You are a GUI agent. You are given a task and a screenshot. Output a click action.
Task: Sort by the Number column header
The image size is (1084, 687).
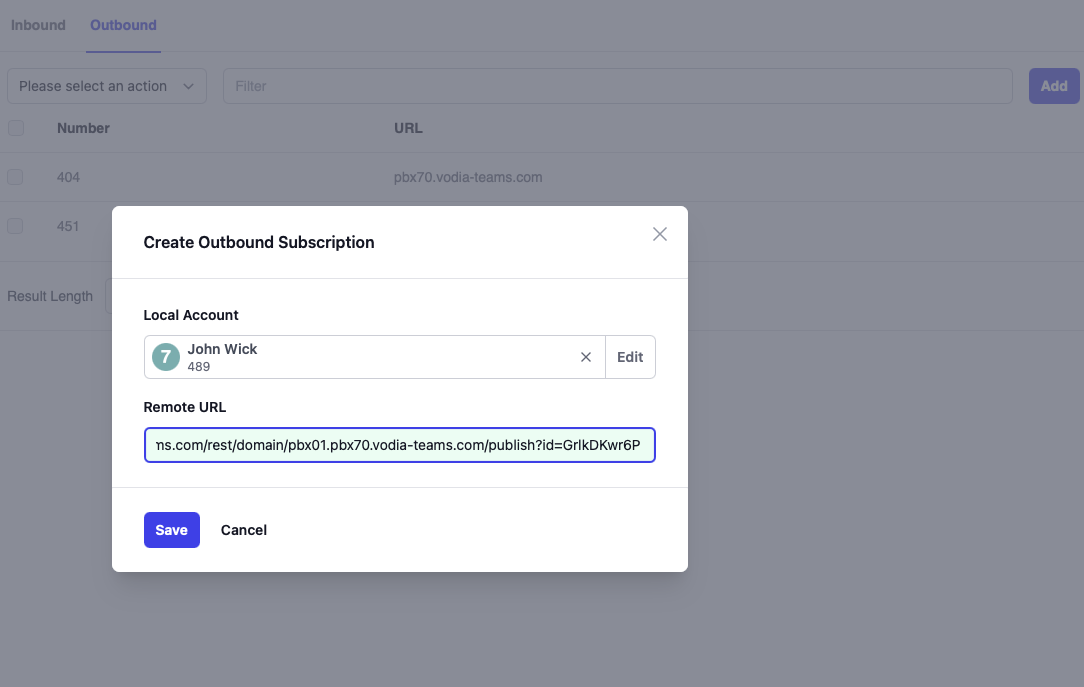point(83,128)
